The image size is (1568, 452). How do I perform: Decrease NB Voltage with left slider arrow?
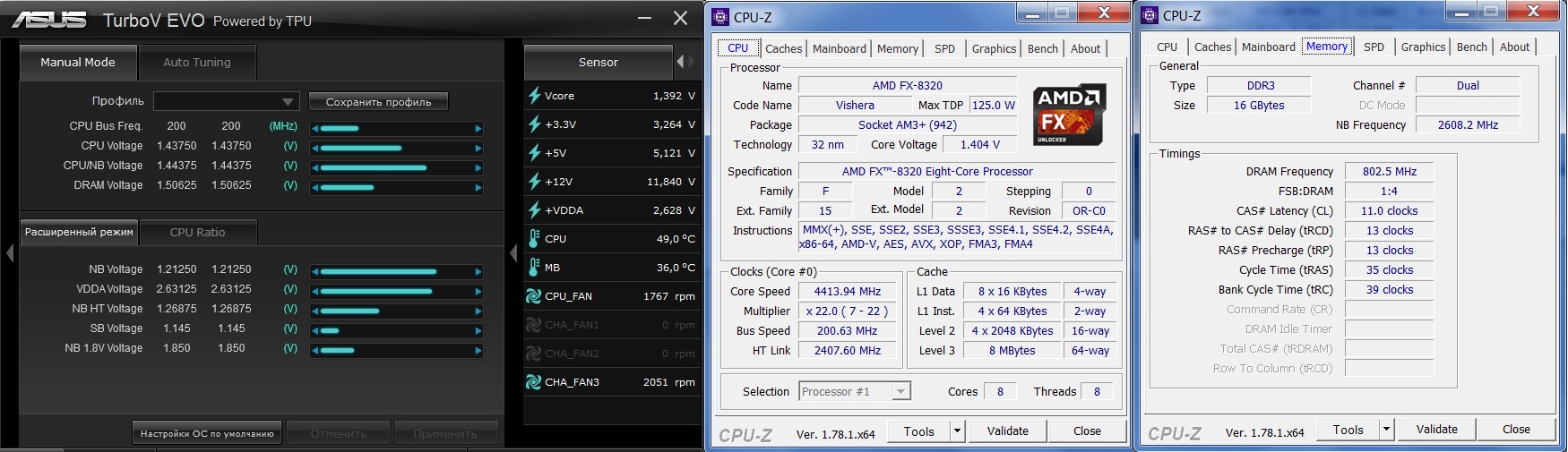pyautogui.click(x=315, y=272)
